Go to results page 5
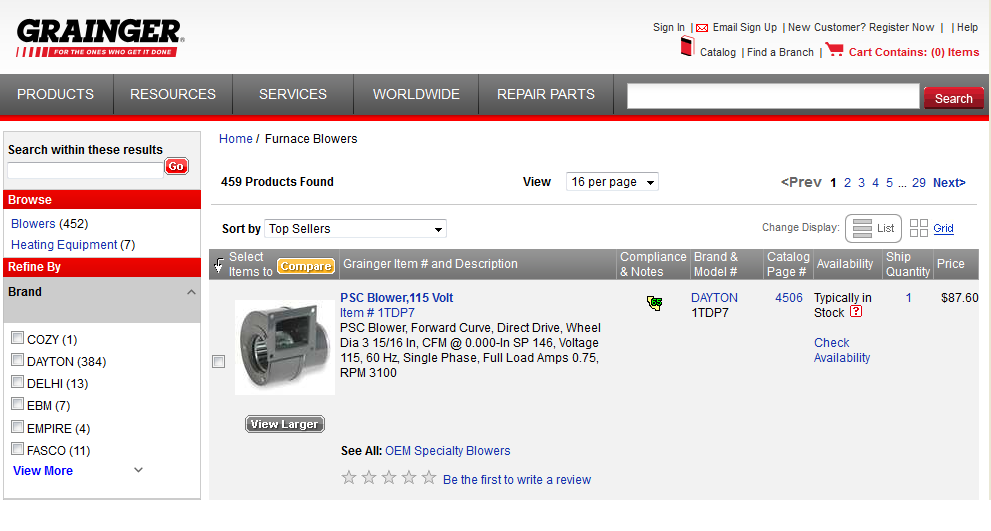 889,183
